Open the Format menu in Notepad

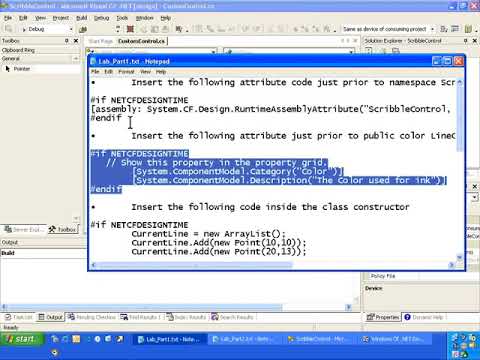(x=126, y=72)
